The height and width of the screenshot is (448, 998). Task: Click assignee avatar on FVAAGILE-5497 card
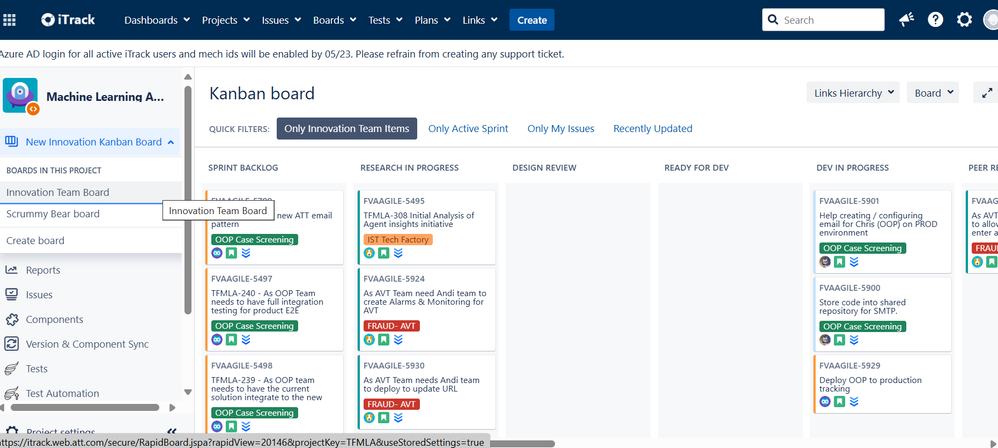coord(217,339)
